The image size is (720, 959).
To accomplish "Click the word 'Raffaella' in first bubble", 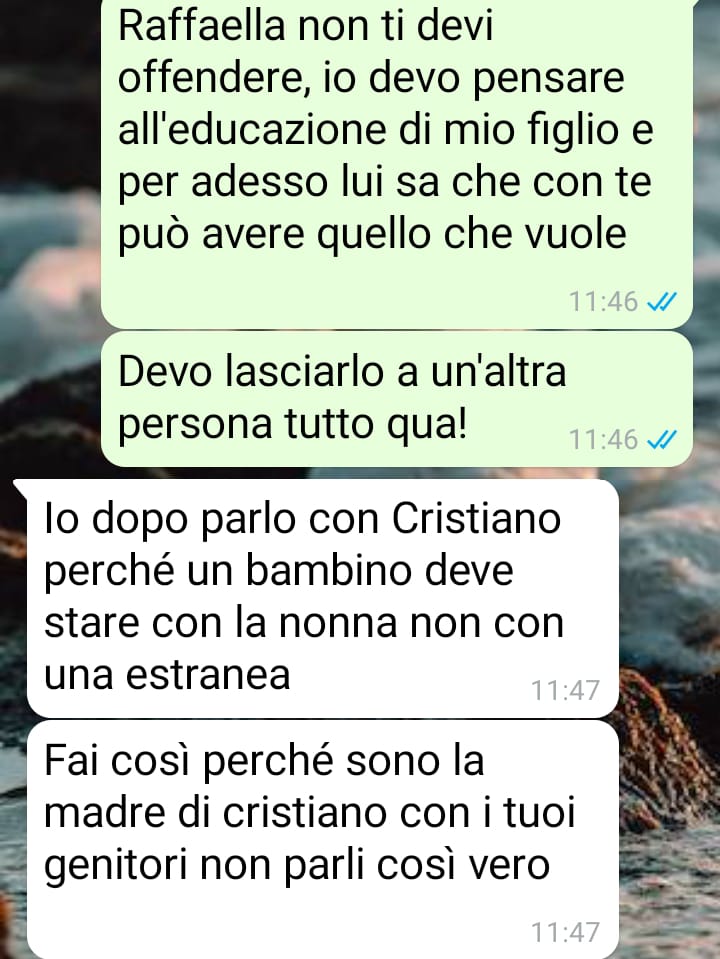I will click(202, 26).
